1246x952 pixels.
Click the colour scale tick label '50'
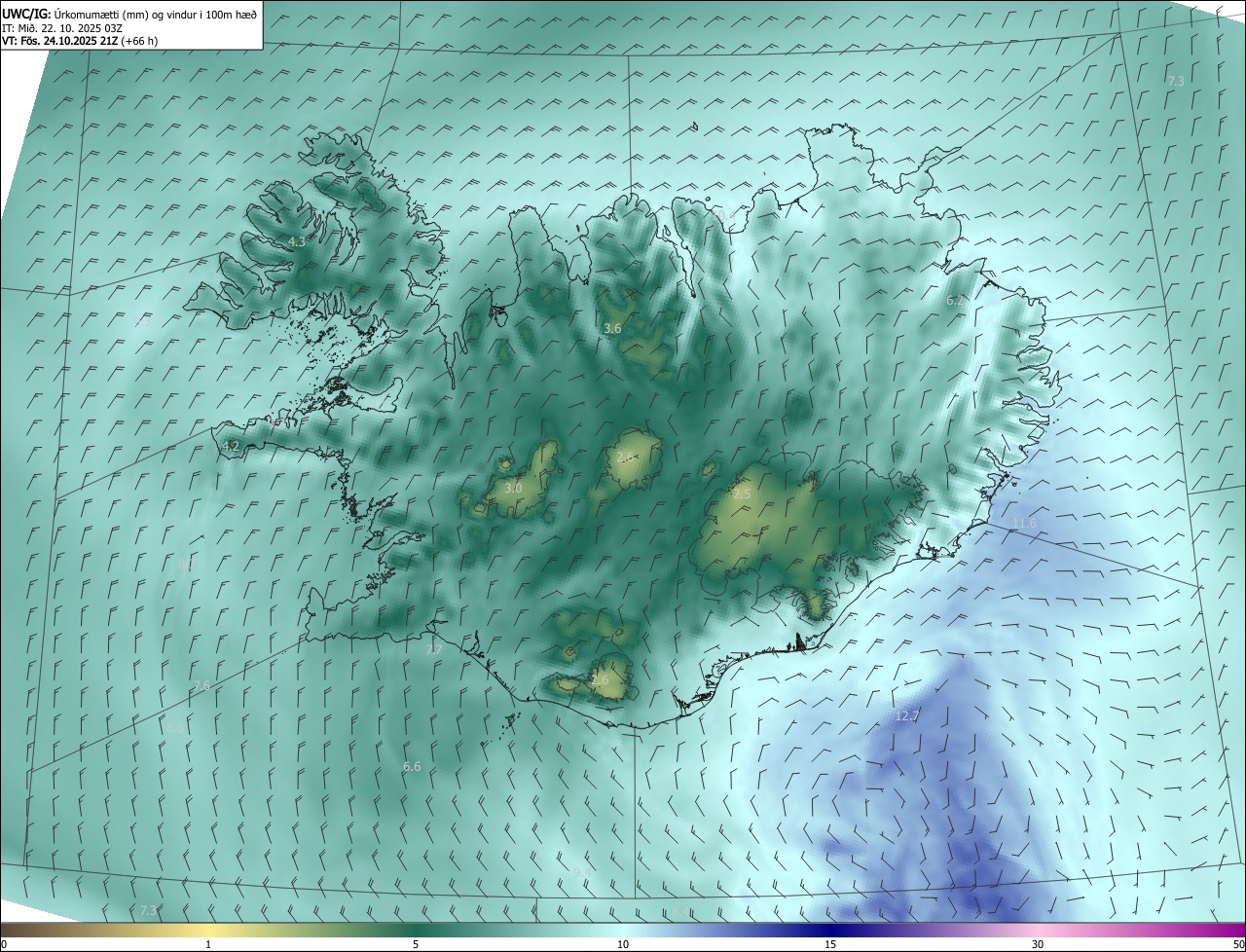tap(1239, 944)
